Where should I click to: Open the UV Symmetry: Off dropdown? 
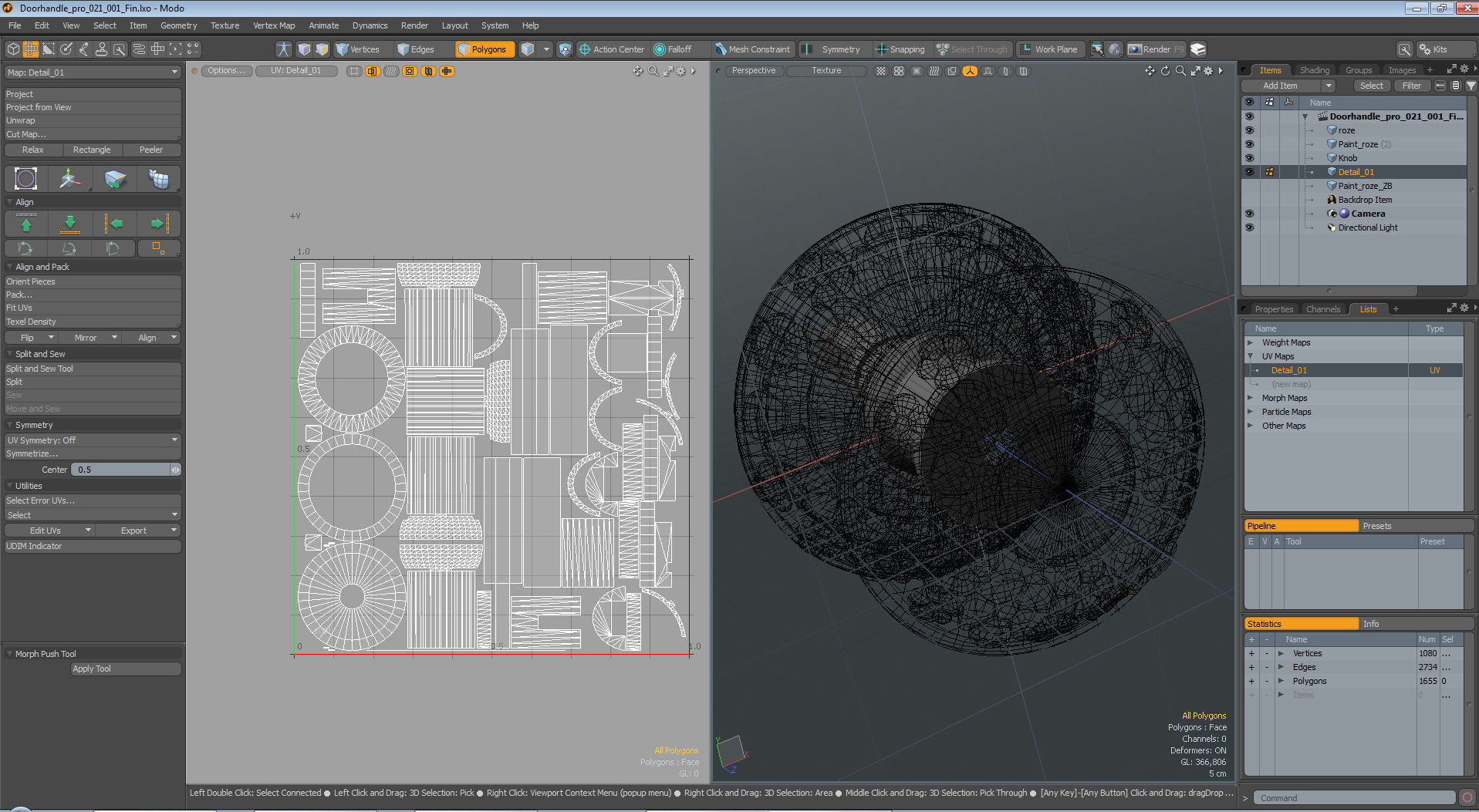[93, 440]
